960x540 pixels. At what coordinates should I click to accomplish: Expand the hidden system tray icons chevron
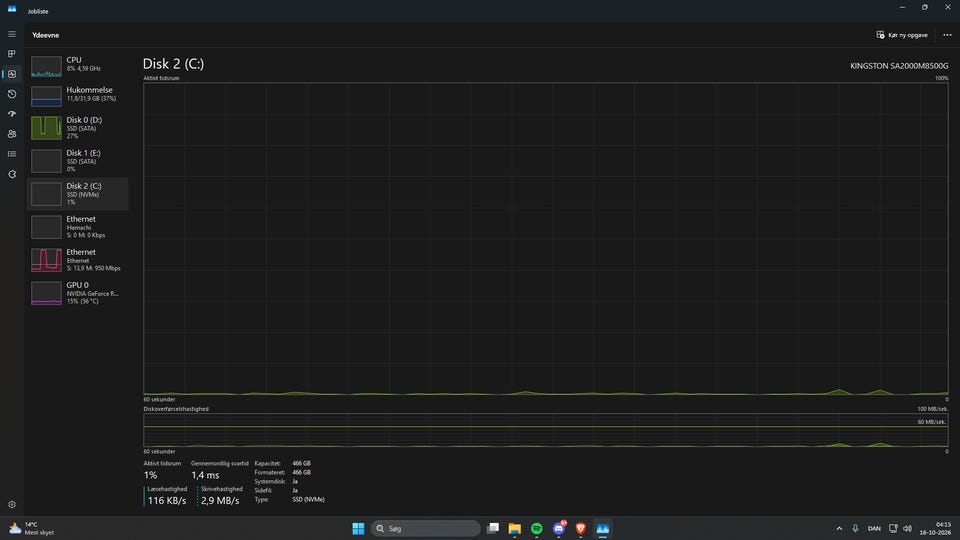839,528
